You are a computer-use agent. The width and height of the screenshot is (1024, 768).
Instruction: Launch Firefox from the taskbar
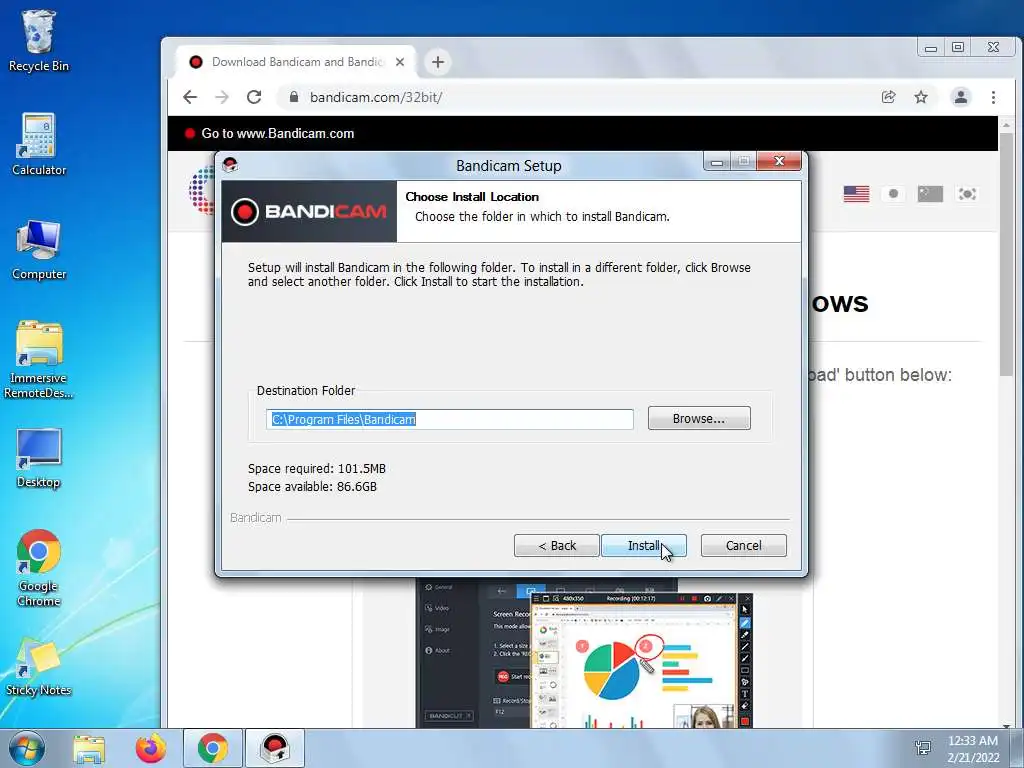pos(150,748)
